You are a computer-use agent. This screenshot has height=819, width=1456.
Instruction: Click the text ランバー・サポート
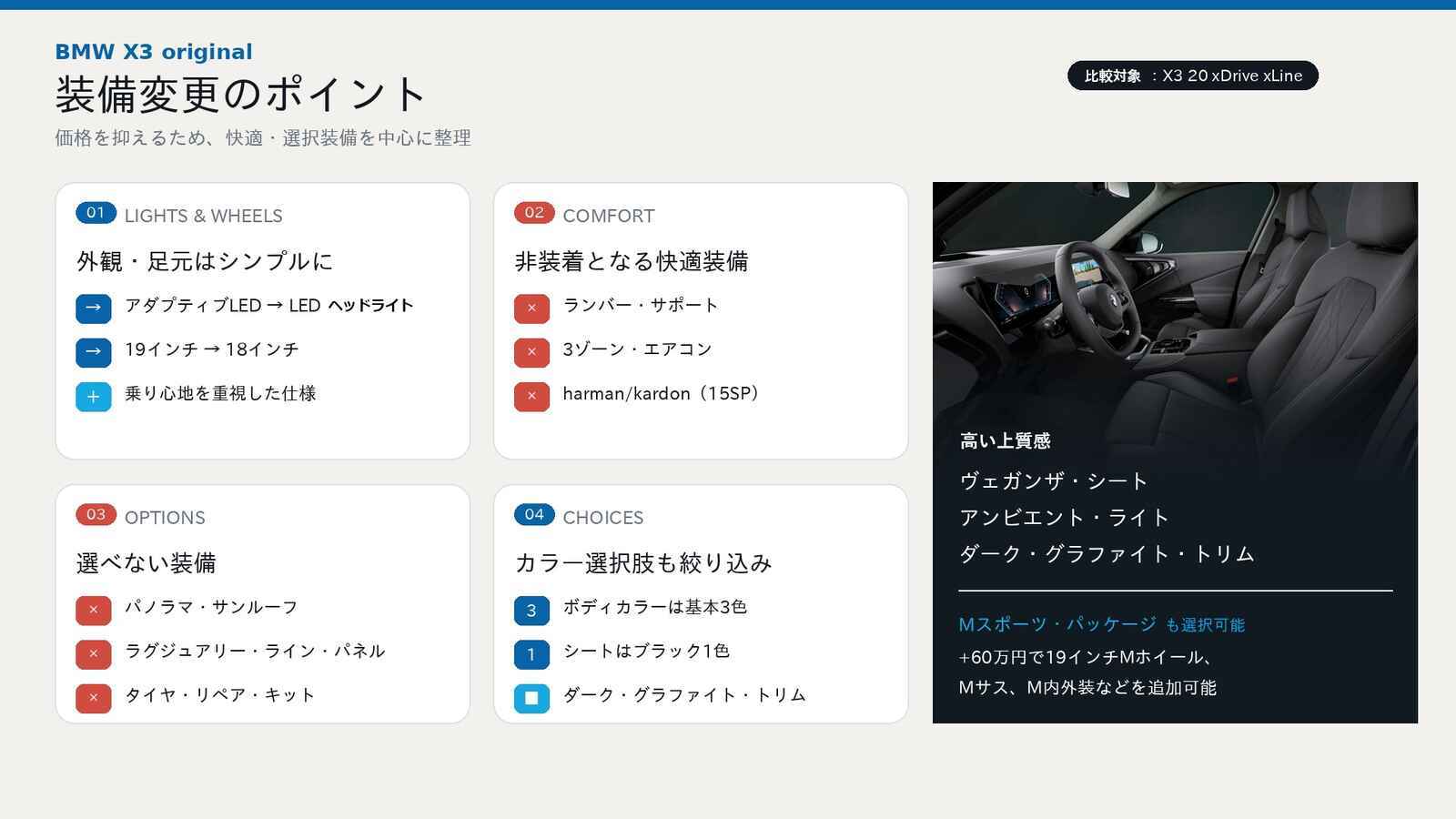pos(641,306)
